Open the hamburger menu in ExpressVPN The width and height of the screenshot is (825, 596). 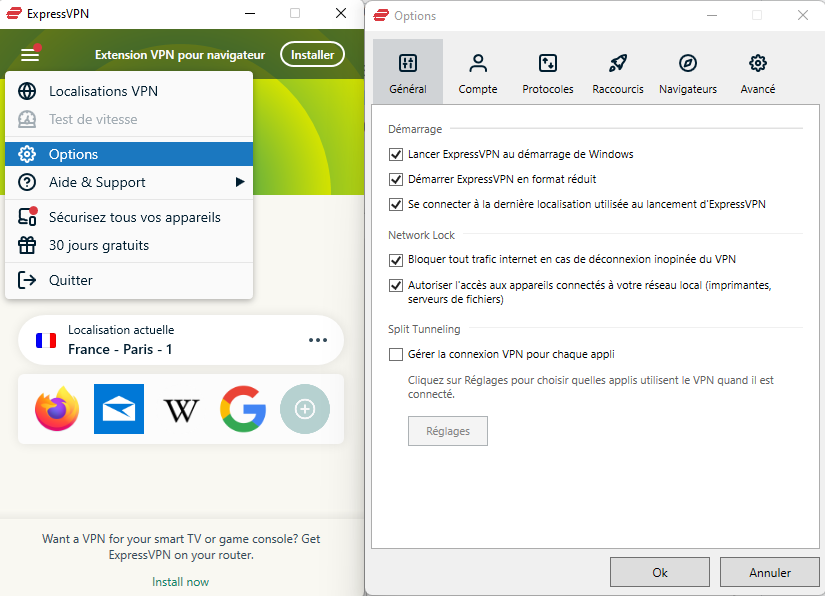pos(30,54)
